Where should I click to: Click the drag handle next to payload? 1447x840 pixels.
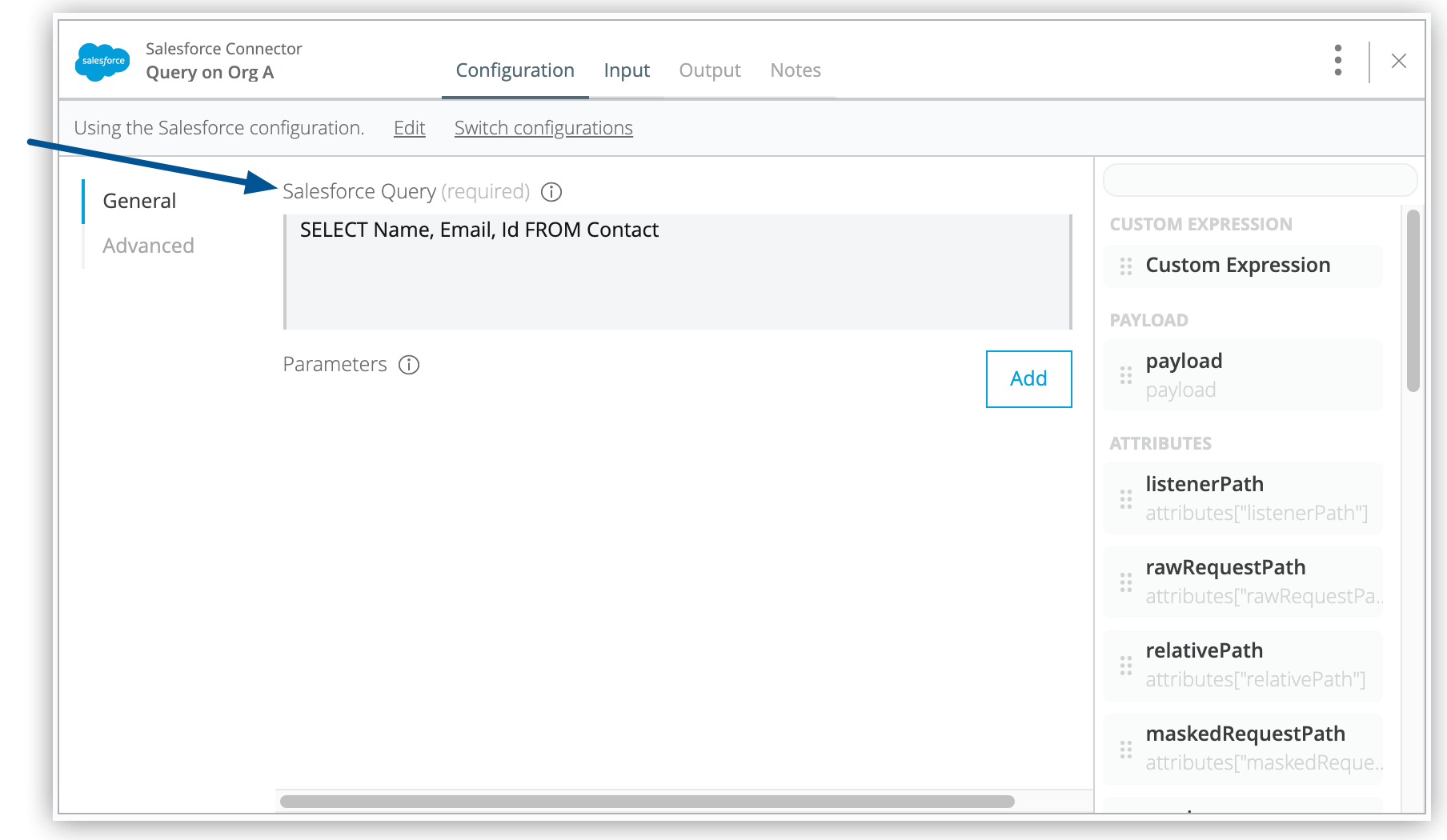pyautogui.click(x=1125, y=374)
